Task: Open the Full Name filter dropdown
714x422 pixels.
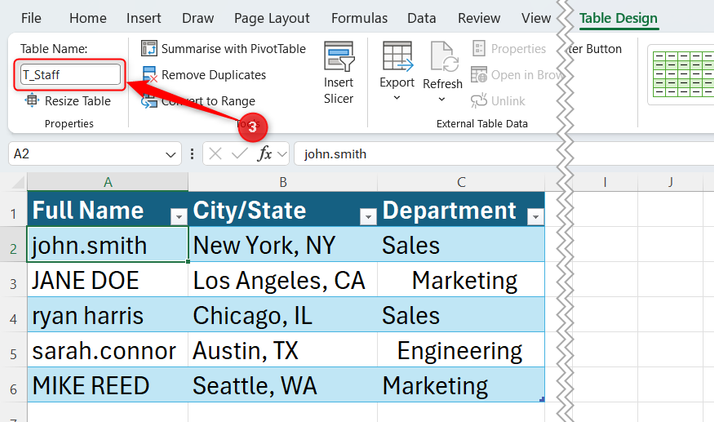Action: point(178,217)
